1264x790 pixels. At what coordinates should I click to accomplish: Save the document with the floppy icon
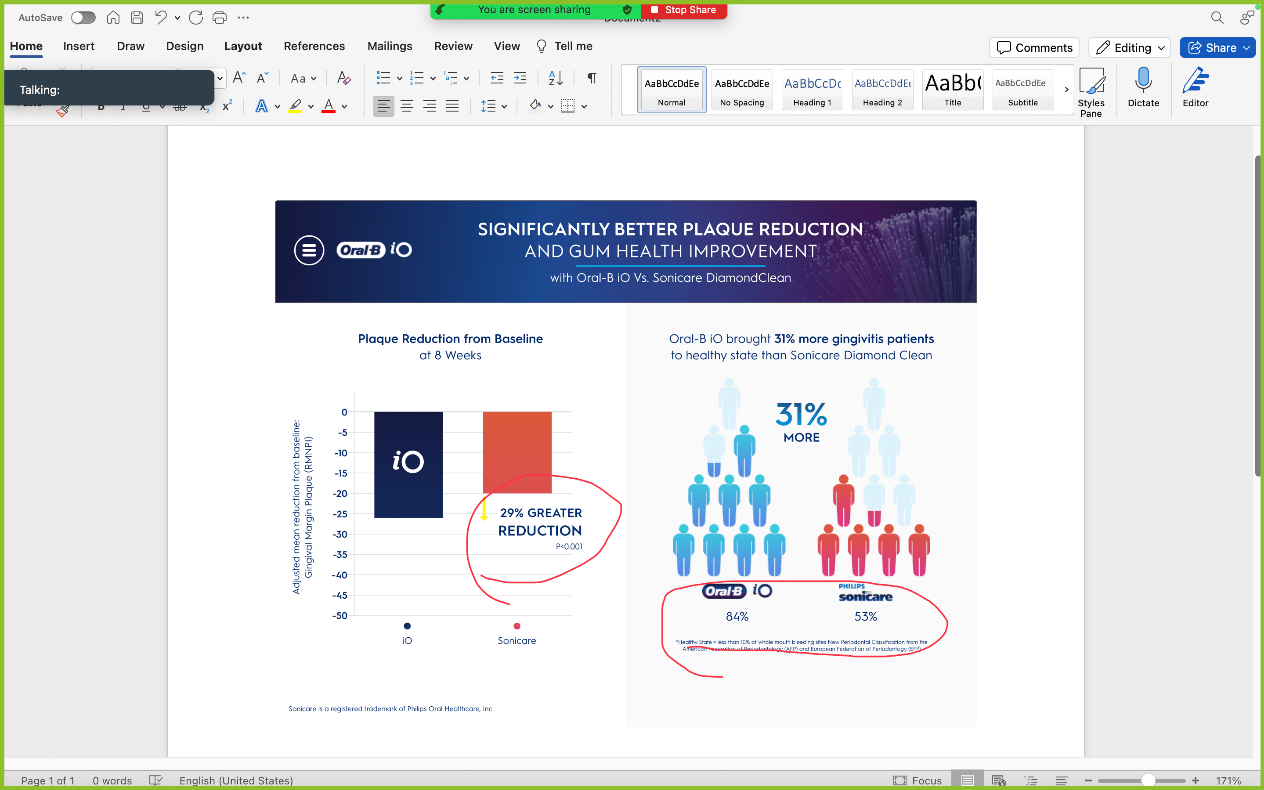tap(137, 18)
